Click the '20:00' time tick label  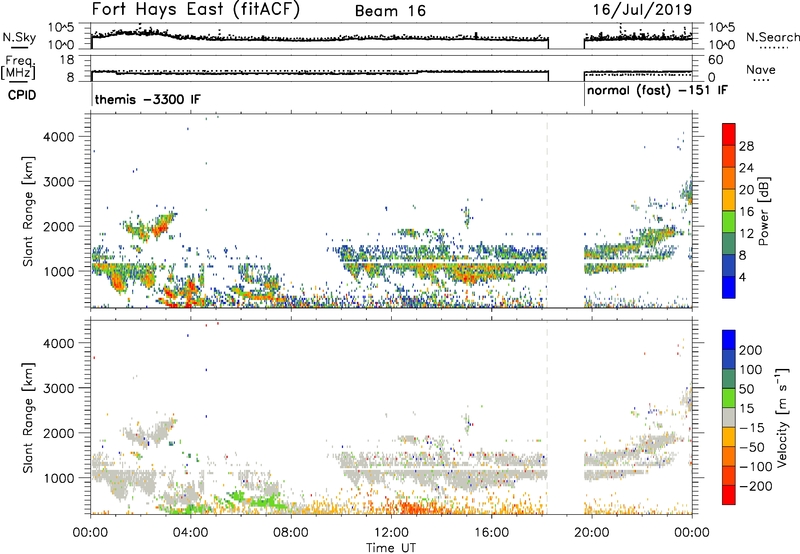coord(591,533)
